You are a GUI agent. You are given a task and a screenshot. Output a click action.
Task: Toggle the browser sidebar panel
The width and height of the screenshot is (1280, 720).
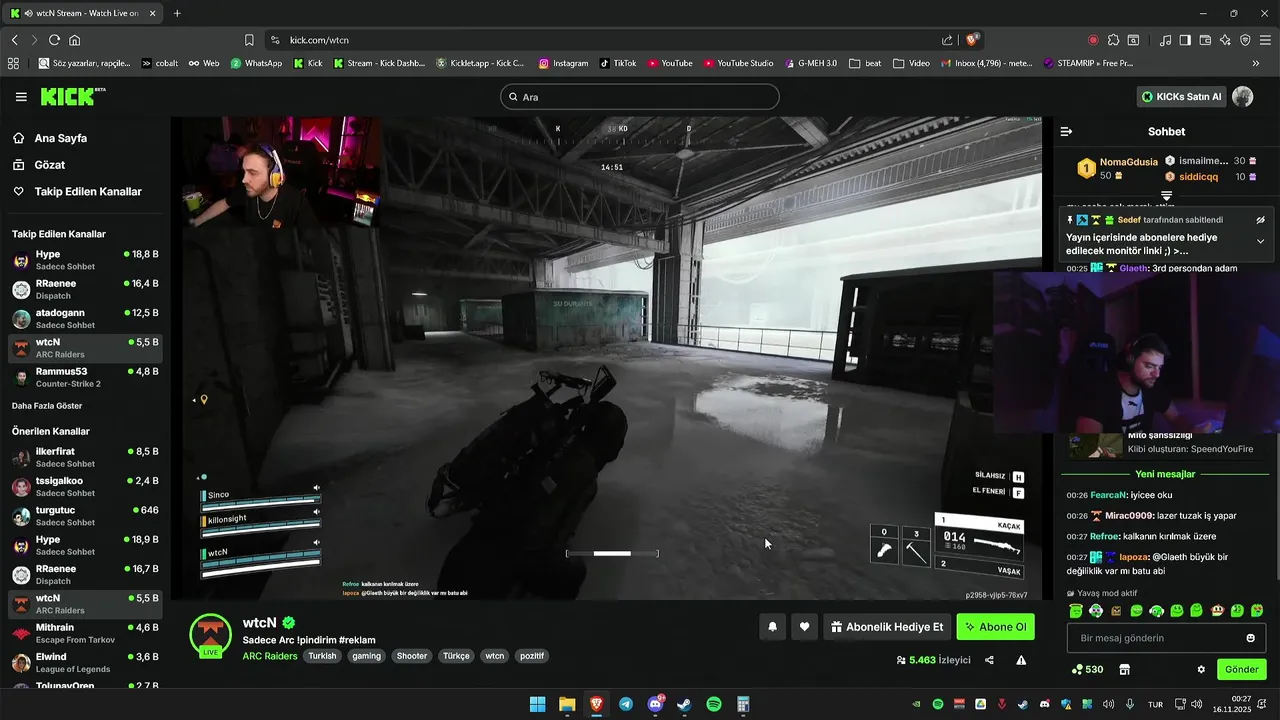(x=1185, y=40)
